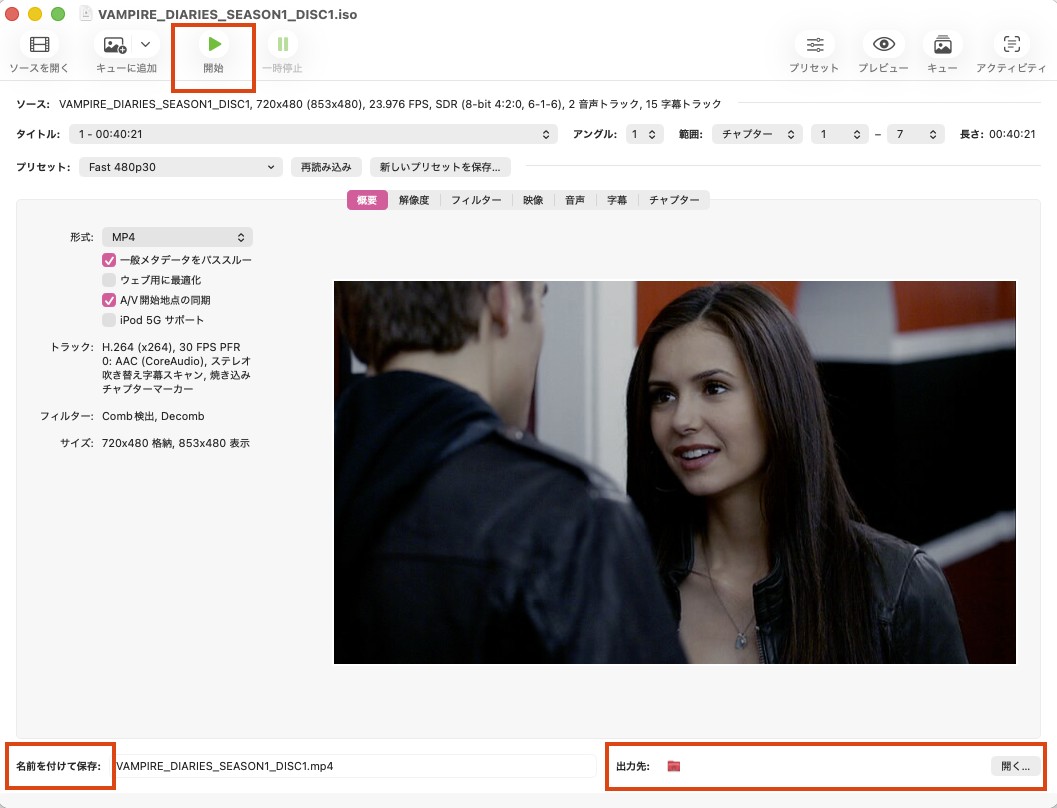Enable ウェブ用に最適化 checkbox
The image size is (1057, 808).
(109, 280)
